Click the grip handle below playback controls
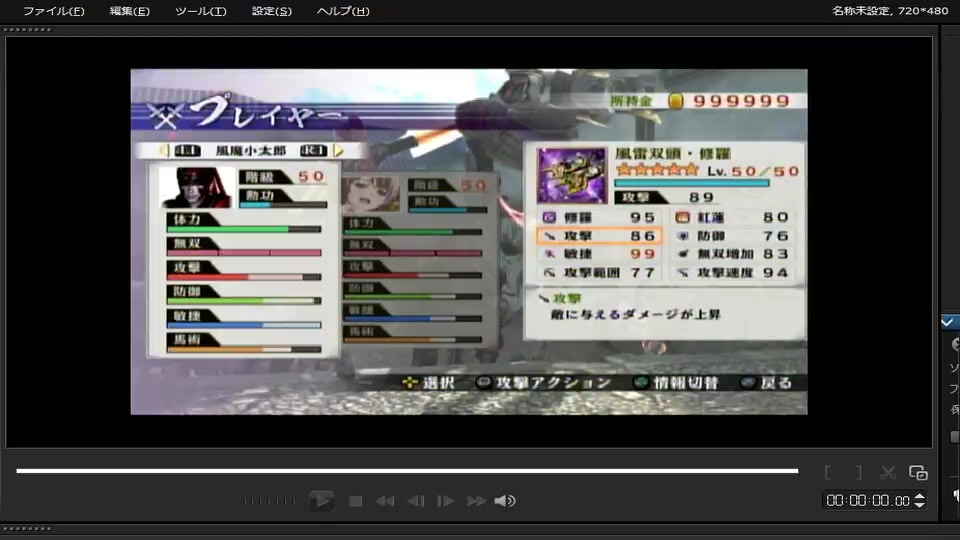This screenshot has height=540, width=960. (x=28, y=528)
